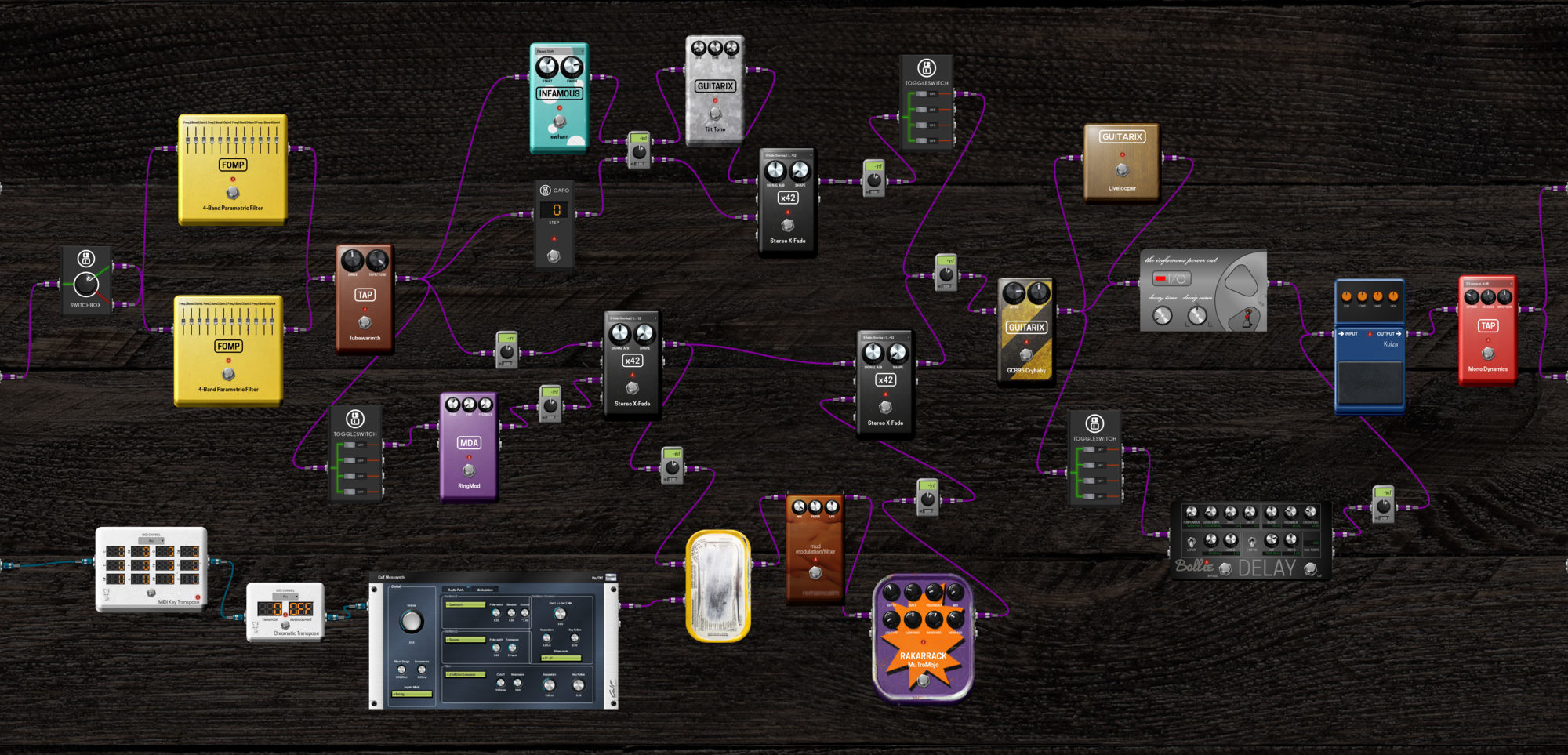Toggle the RAKARRACK MuTroMojo footswitch

(x=923, y=681)
